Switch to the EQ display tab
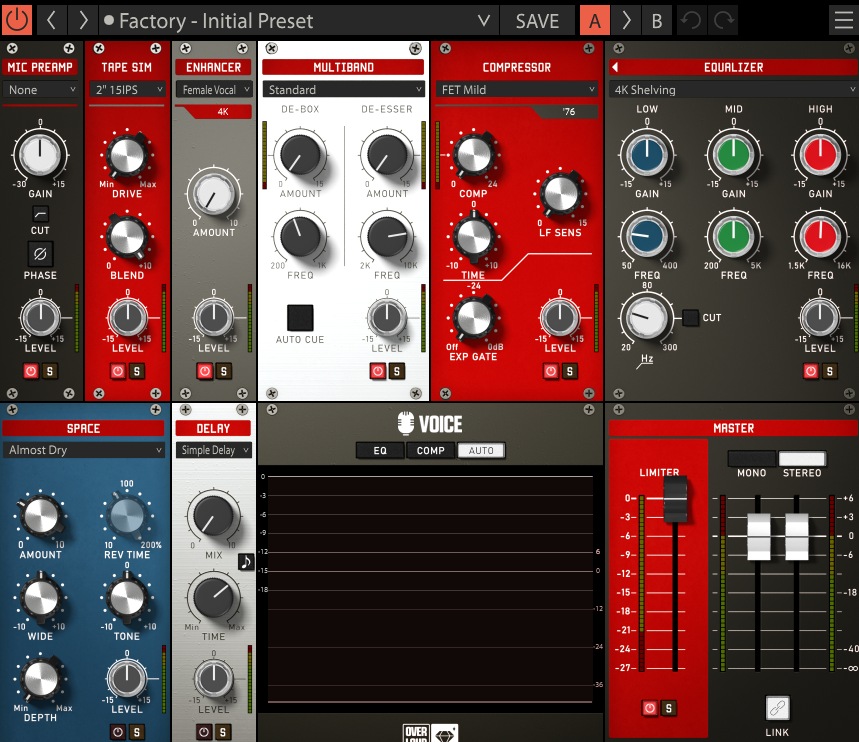Screen dimensions: 859x742 [380, 450]
